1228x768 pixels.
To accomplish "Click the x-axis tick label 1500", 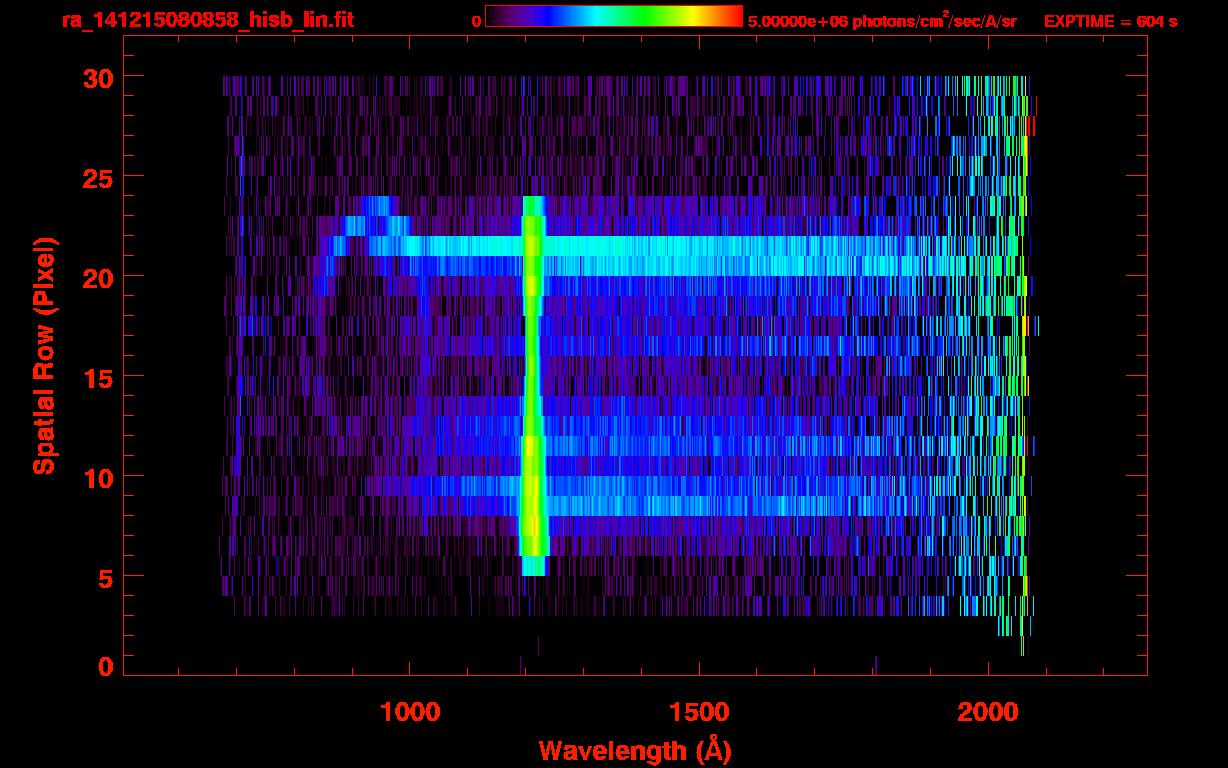I will click(x=698, y=712).
